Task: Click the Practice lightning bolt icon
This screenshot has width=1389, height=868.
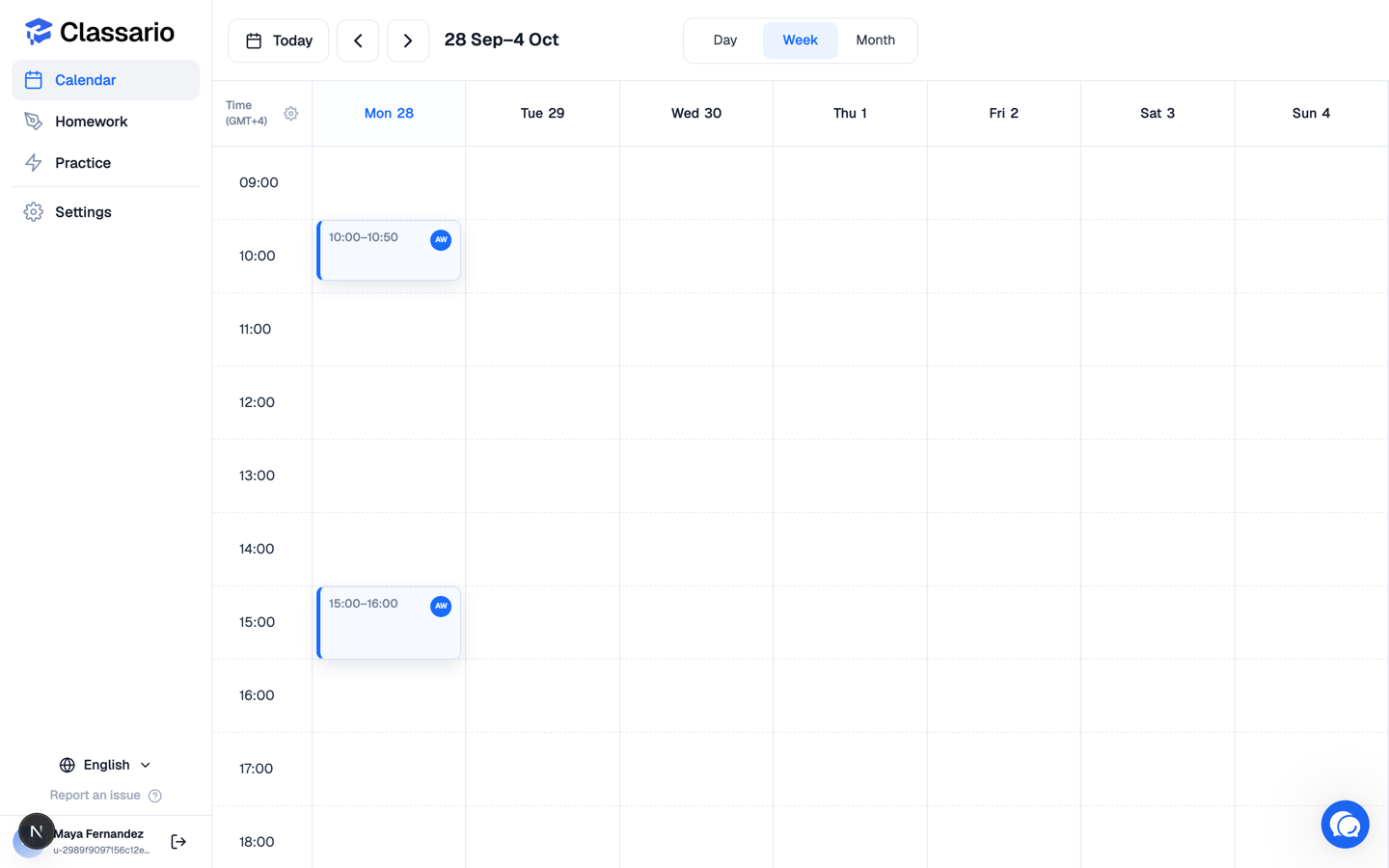Action: coord(34,163)
